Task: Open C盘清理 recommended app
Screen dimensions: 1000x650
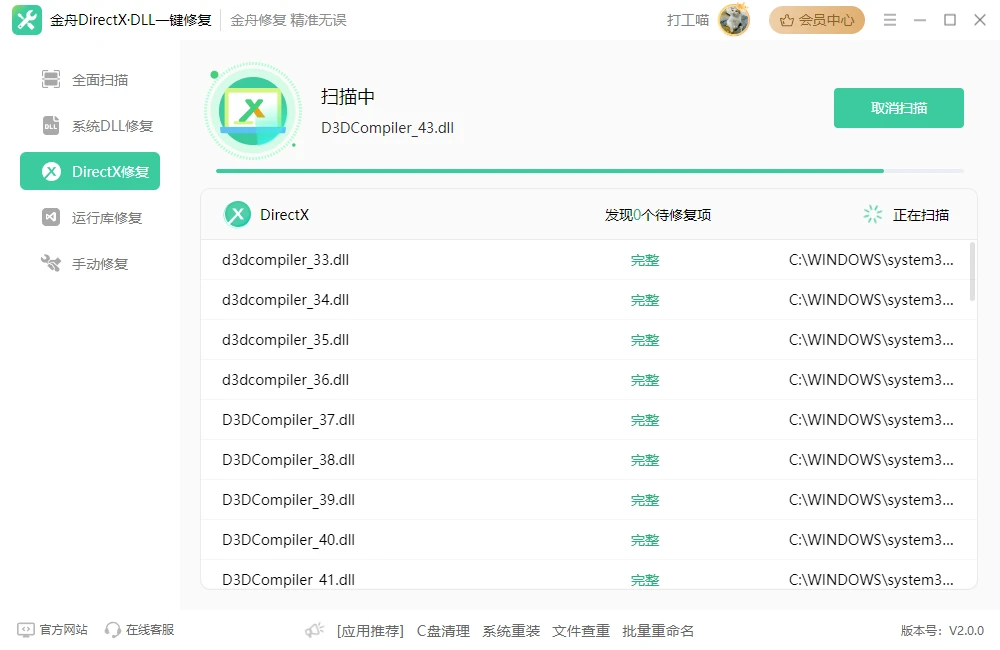Action: (443, 631)
